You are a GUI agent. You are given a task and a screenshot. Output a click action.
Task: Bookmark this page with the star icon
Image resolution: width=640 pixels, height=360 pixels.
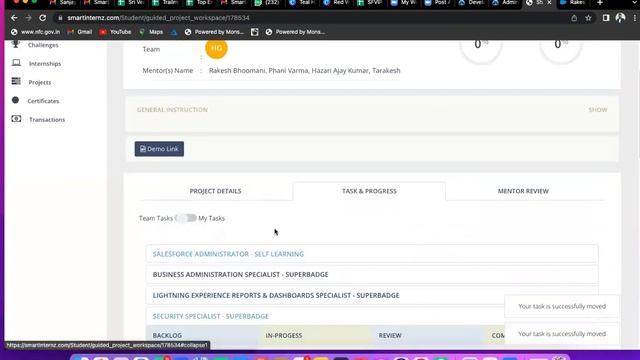coord(588,18)
